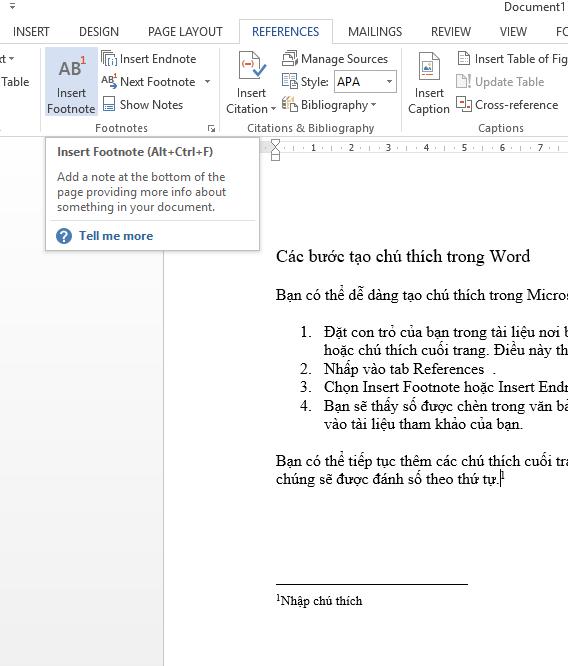Select the REFERENCES tab

tap(285, 32)
